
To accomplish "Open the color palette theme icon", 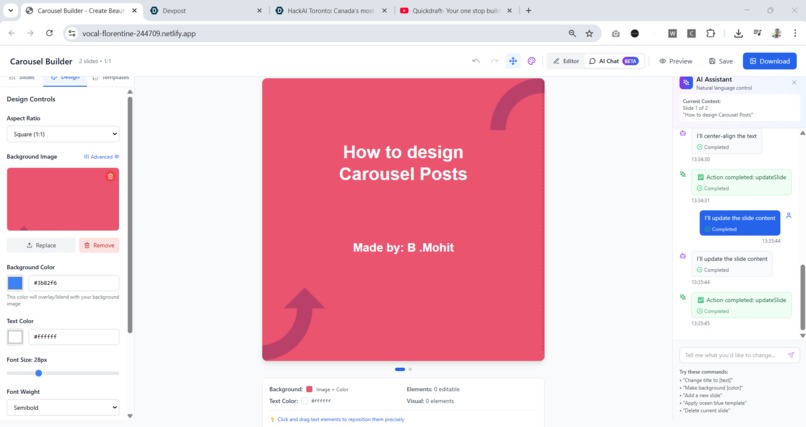I will [x=532, y=61].
